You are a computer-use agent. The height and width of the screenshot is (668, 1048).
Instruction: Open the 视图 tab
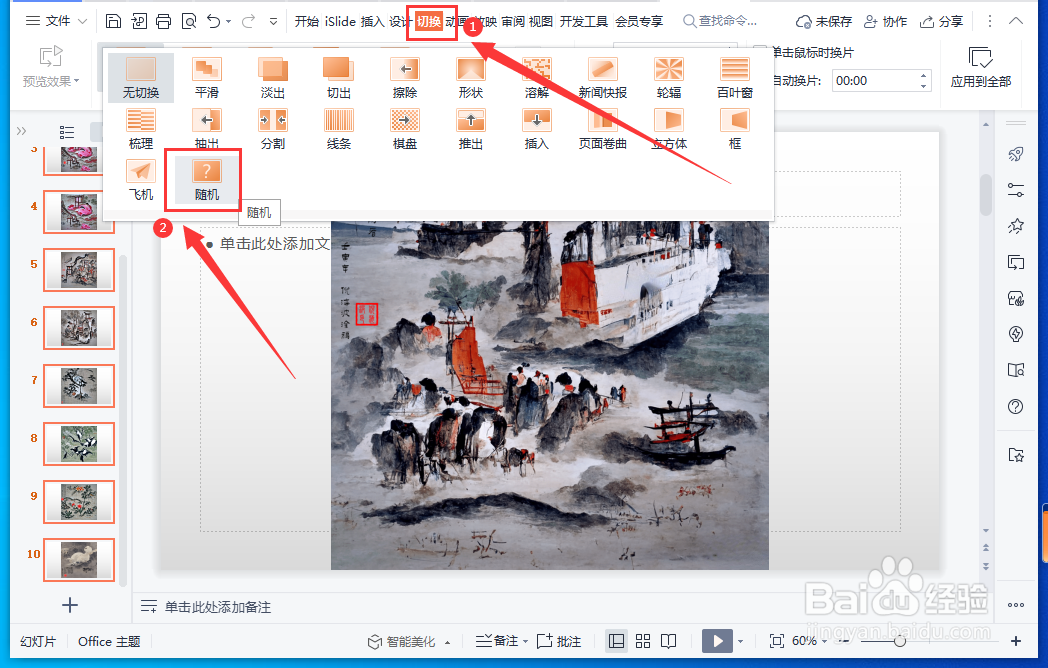click(541, 21)
